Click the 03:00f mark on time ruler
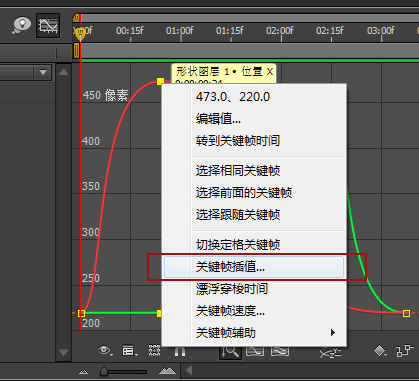 380,31
